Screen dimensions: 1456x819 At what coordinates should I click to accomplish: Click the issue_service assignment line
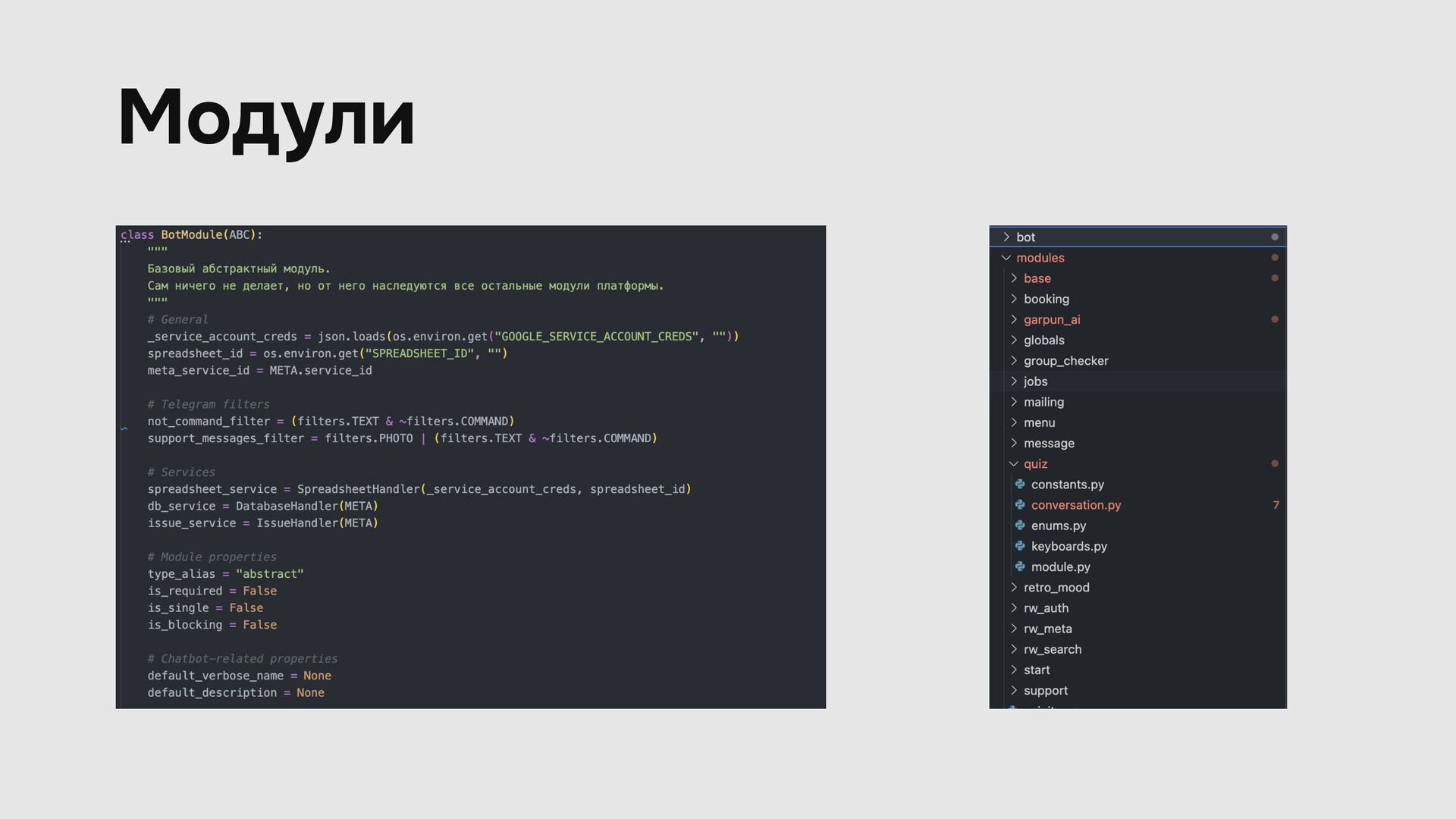point(262,523)
